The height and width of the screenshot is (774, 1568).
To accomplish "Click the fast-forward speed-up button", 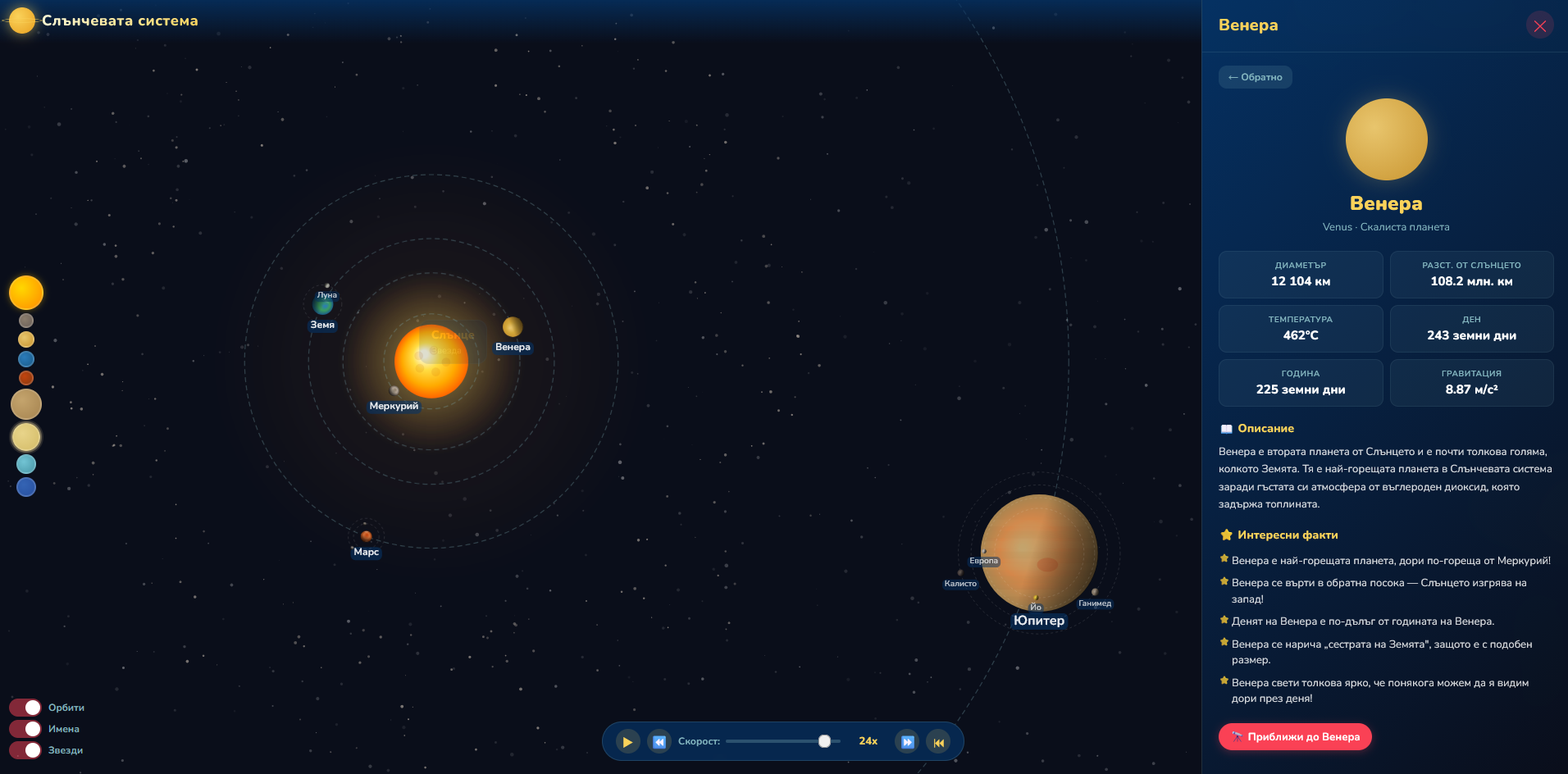I will 907,742.
